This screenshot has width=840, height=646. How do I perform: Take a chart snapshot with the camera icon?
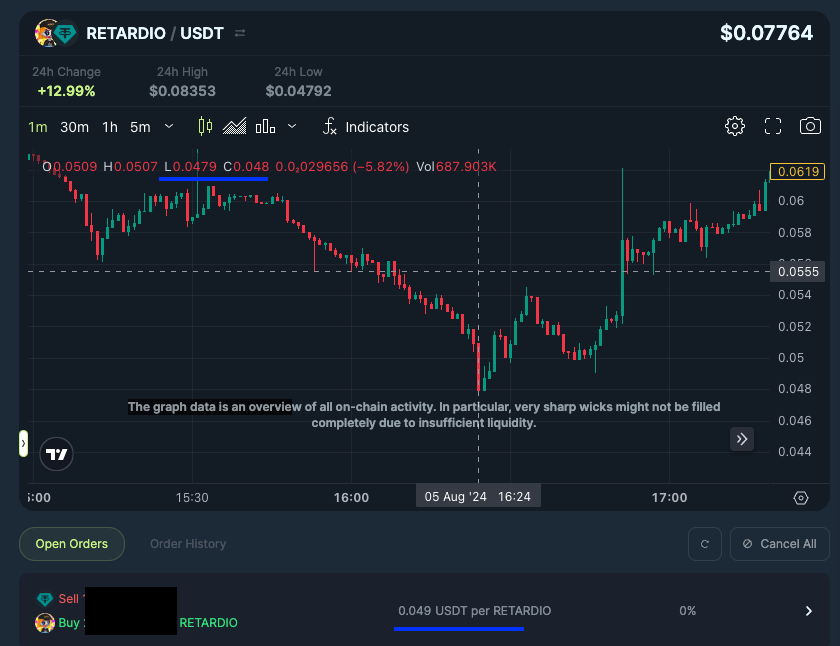click(x=811, y=126)
